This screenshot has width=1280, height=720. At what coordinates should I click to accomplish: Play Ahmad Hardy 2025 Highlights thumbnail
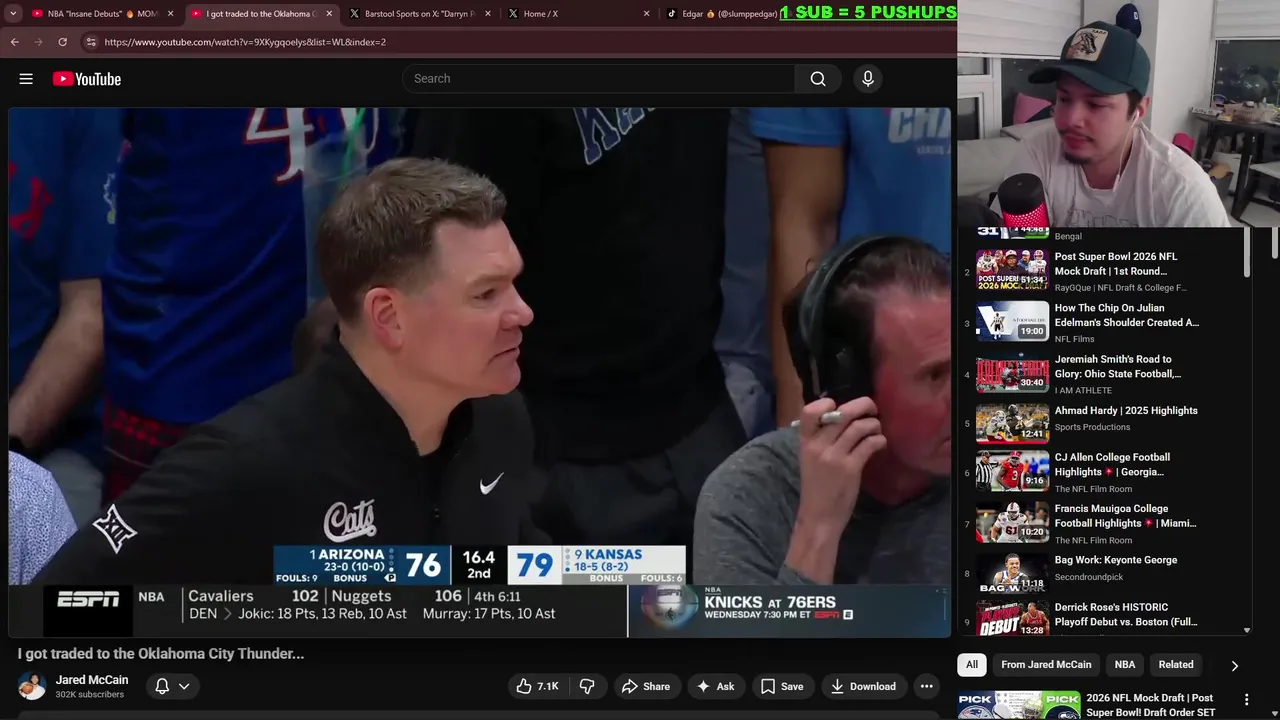pyautogui.click(x=1013, y=423)
